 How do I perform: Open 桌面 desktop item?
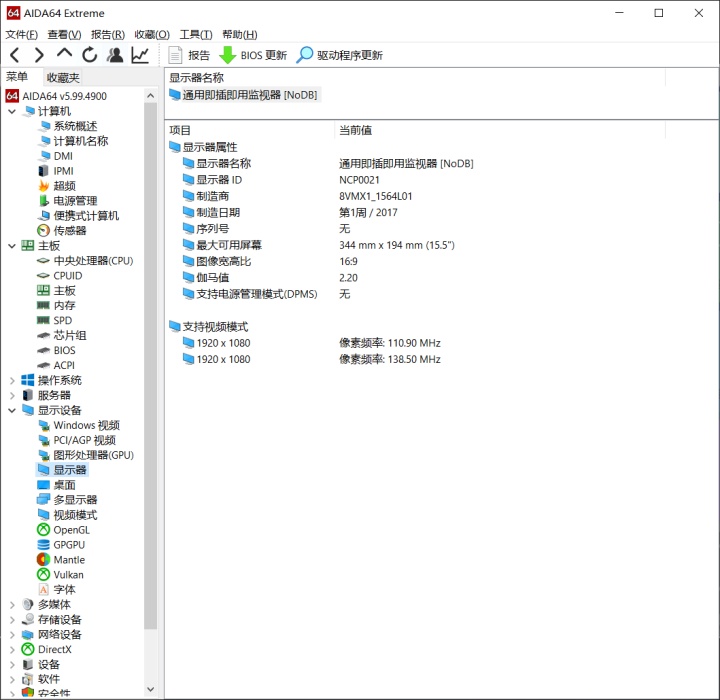[56, 485]
